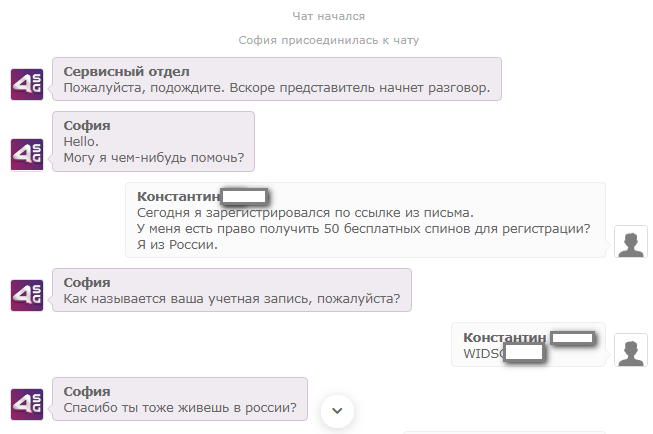Click the 'София присоединилась к чату' notice

[x=329, y=40]
